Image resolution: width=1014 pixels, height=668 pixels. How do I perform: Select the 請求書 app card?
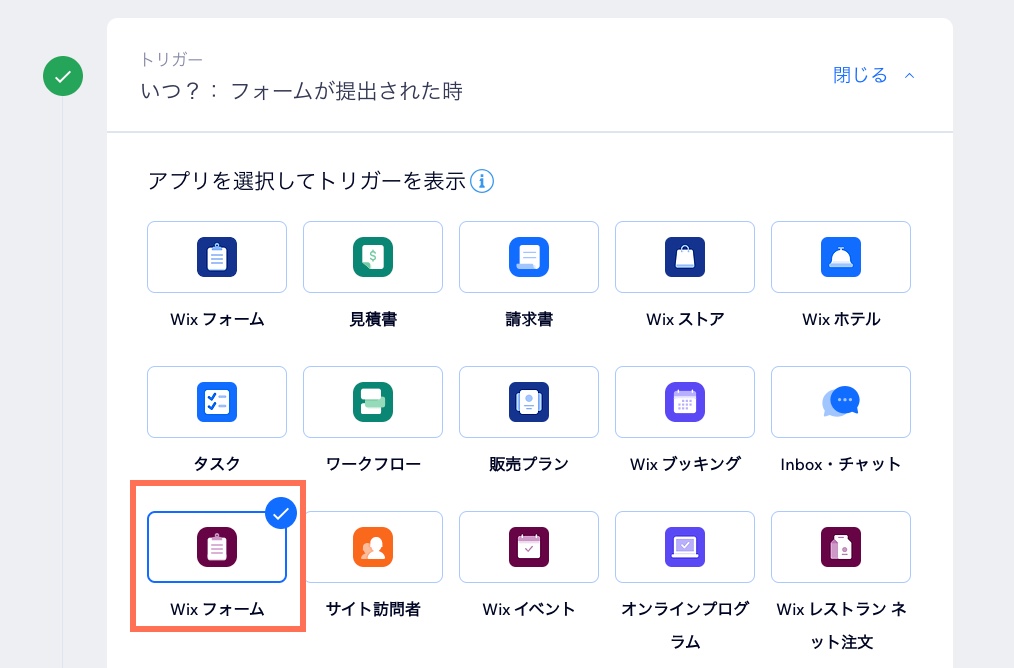[x=529, y=257]
